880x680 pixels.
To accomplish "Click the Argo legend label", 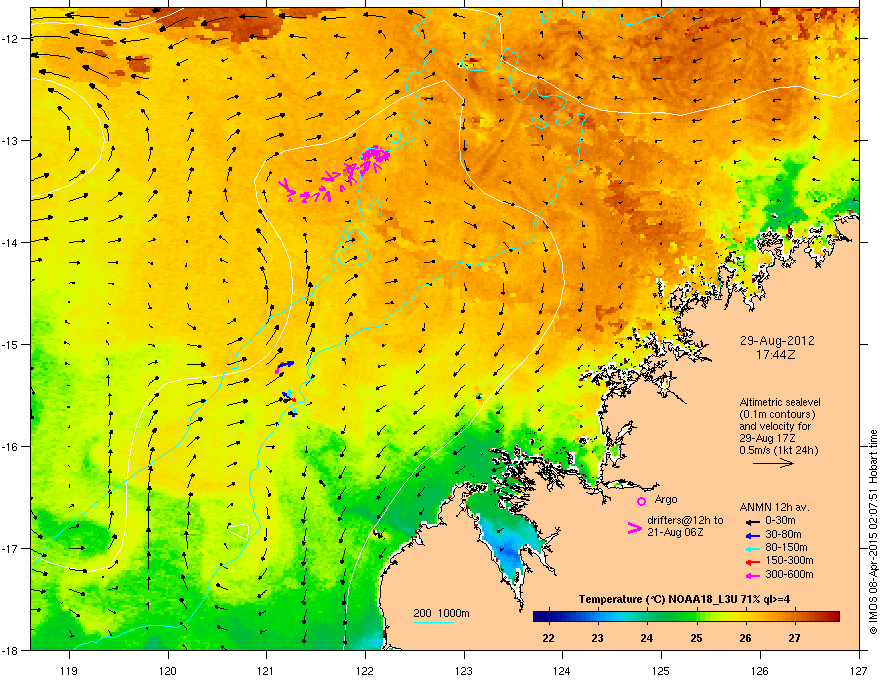I will click(666, 499).
